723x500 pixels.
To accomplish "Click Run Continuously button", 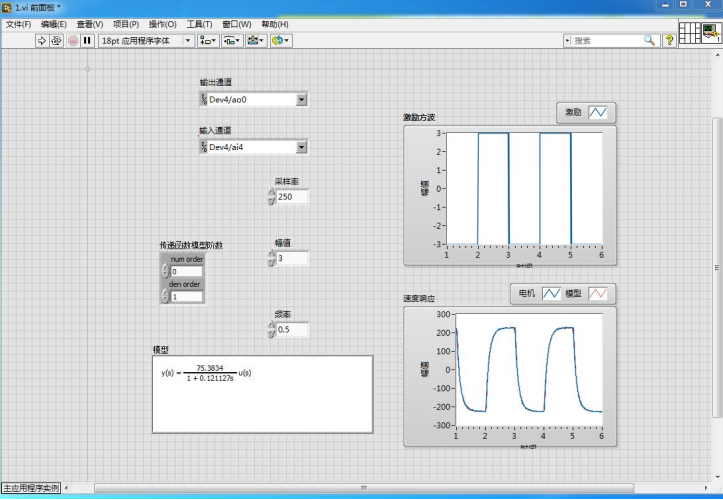I will point(56,41).
